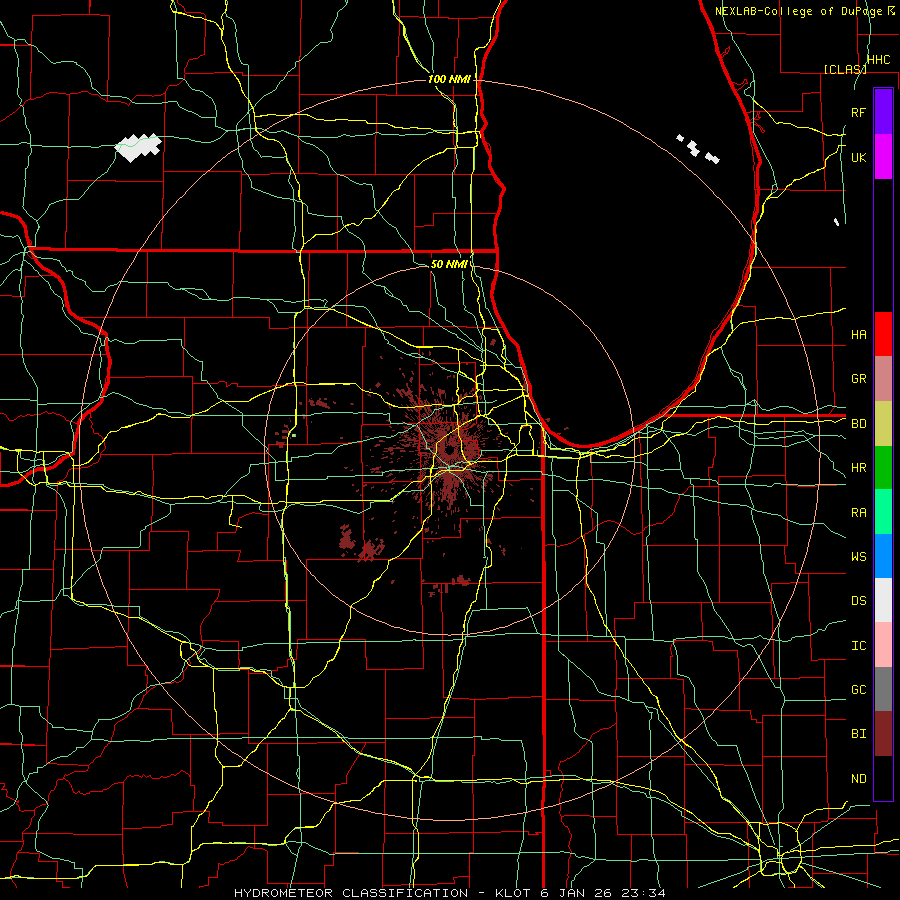
Task: Click the "RA" legend label
Action: 859,513
